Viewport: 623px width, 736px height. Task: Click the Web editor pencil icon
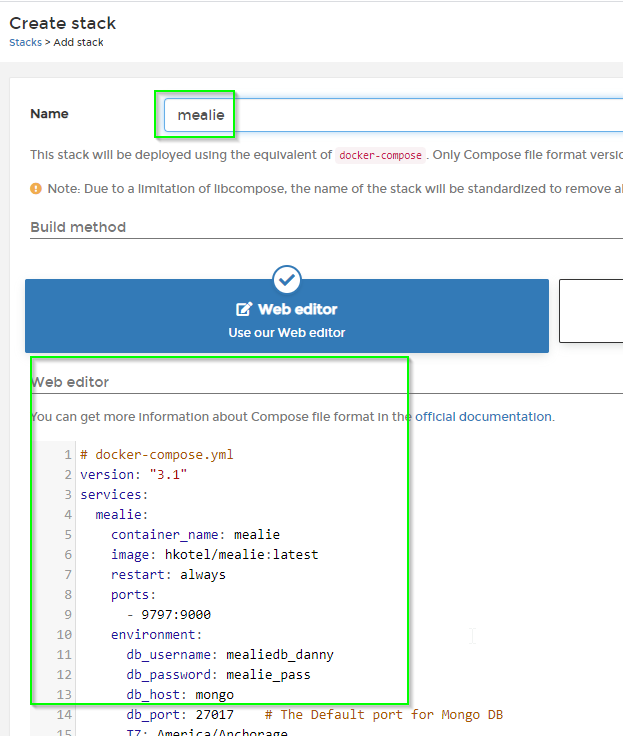pos(244,309)
